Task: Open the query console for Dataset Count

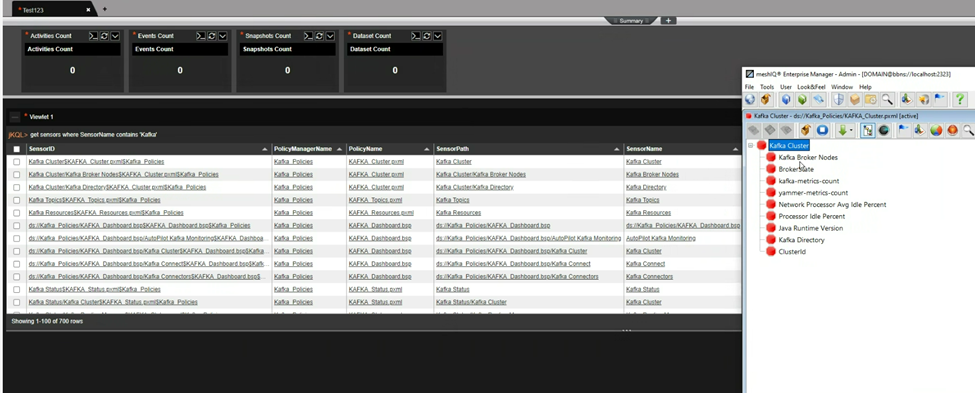Action: point(416,36)
